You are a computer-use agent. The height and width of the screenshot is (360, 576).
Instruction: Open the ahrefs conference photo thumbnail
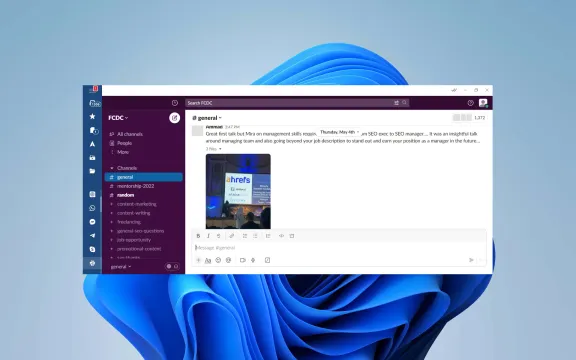pyautogui.click(x=238, y=191)
